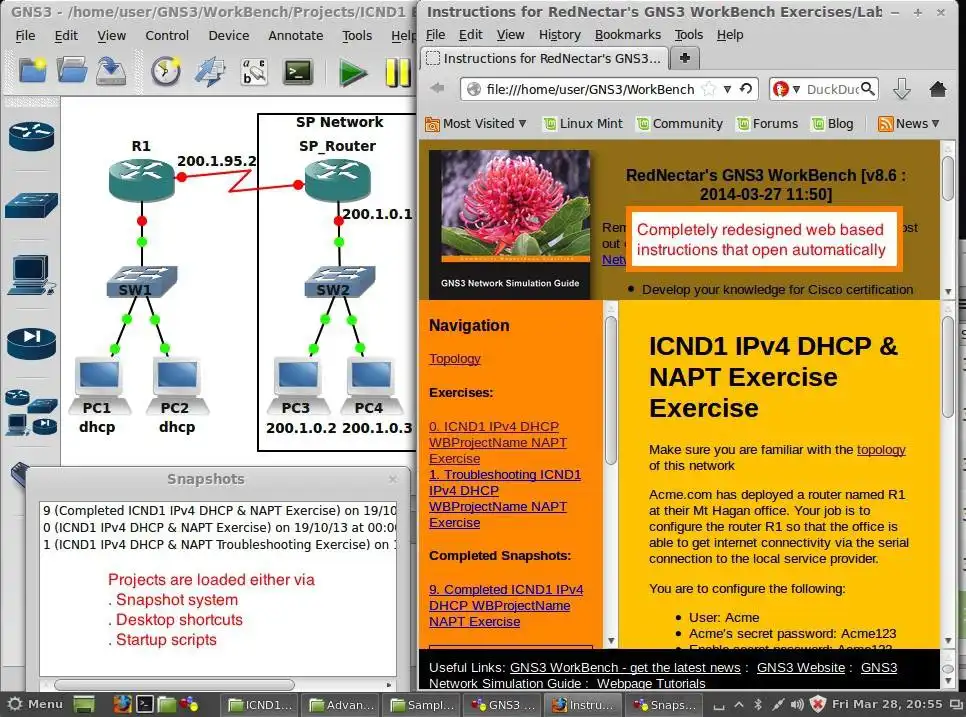The width and height of the screenshot is (966, 717).
Task: Browse switches in the GNS3 device sidebar
Action: 31,205
